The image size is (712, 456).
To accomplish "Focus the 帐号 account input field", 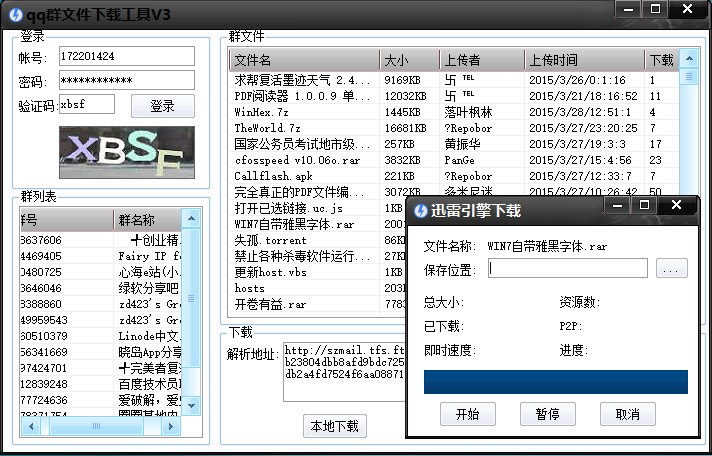I will 127,56.
